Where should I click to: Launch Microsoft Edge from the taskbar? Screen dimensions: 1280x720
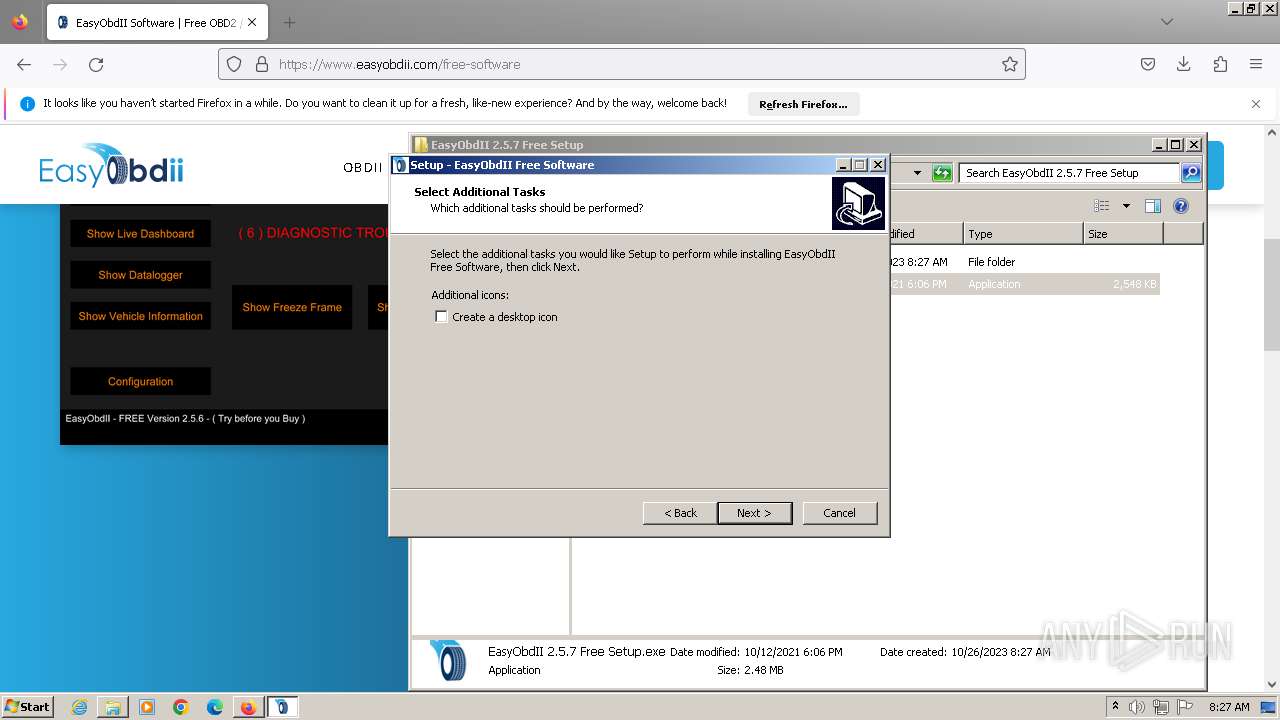pyautogui.click(x=215, y=707)
